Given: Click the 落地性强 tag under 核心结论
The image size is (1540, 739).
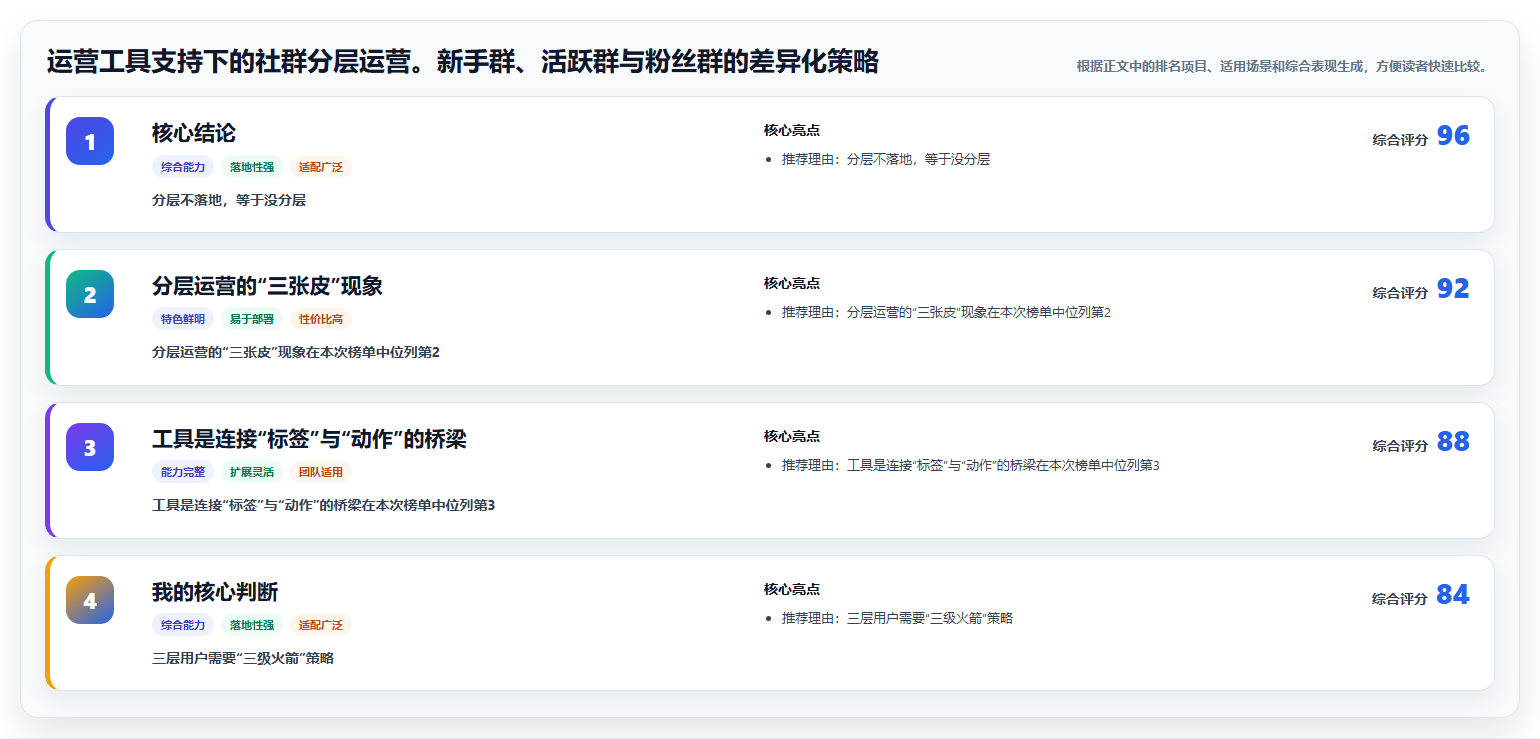Looking at the screenshot, I should pyautogui.click(x=252, y=167).
